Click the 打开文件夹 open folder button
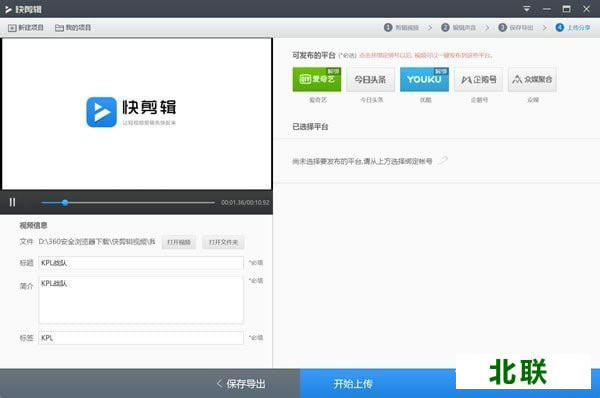Viewport: 600px width, 398px height. [223, 242]
